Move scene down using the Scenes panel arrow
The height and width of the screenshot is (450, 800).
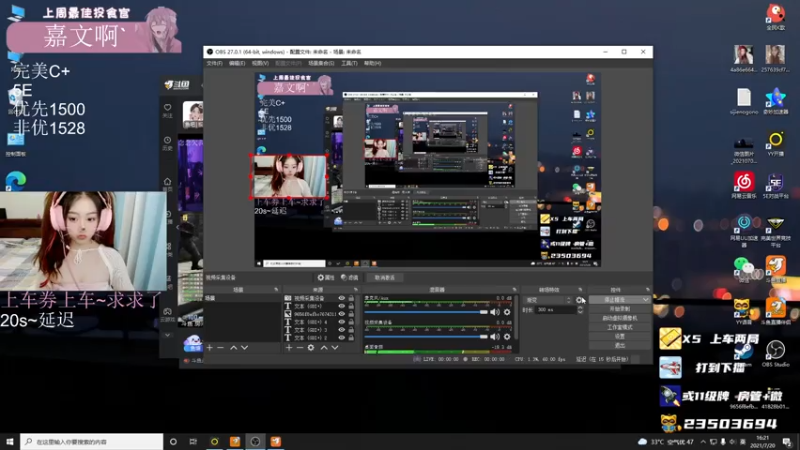(x=245, y=347)
